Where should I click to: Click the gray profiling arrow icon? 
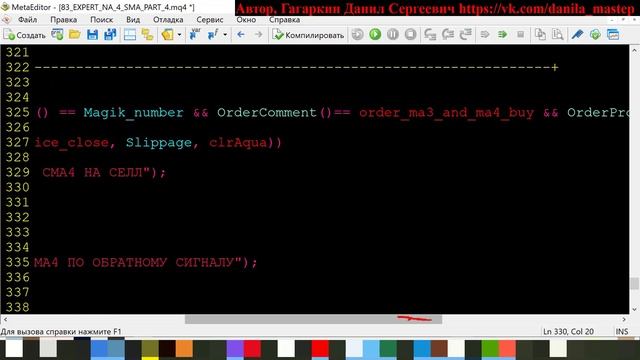pos(485,35)
